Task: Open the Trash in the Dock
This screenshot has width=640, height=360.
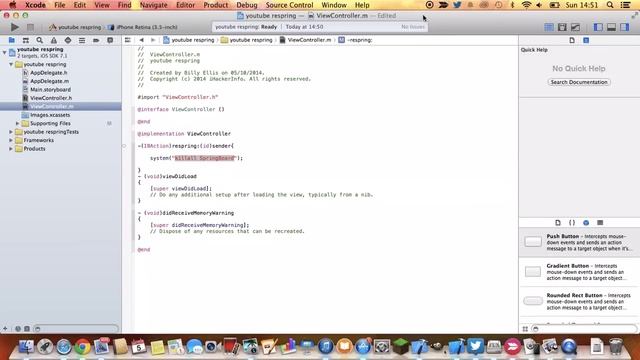Action: coord(616,347)
